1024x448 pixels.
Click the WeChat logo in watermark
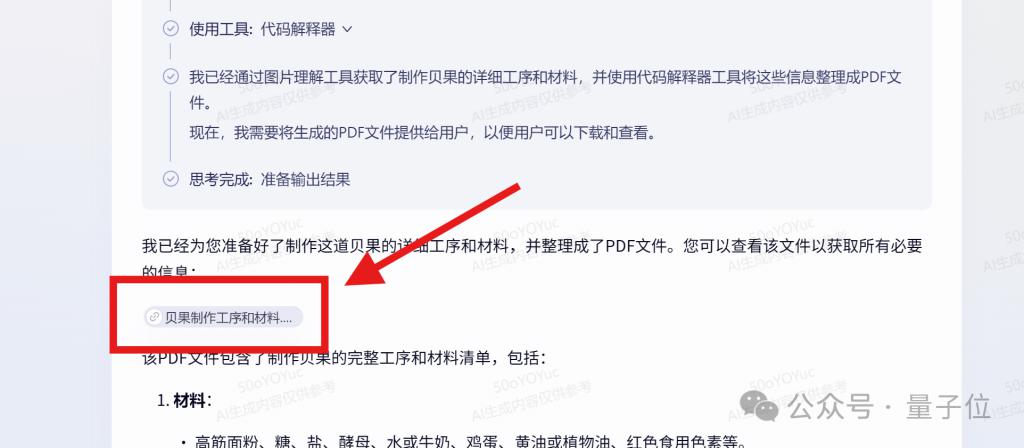[759, 406]
